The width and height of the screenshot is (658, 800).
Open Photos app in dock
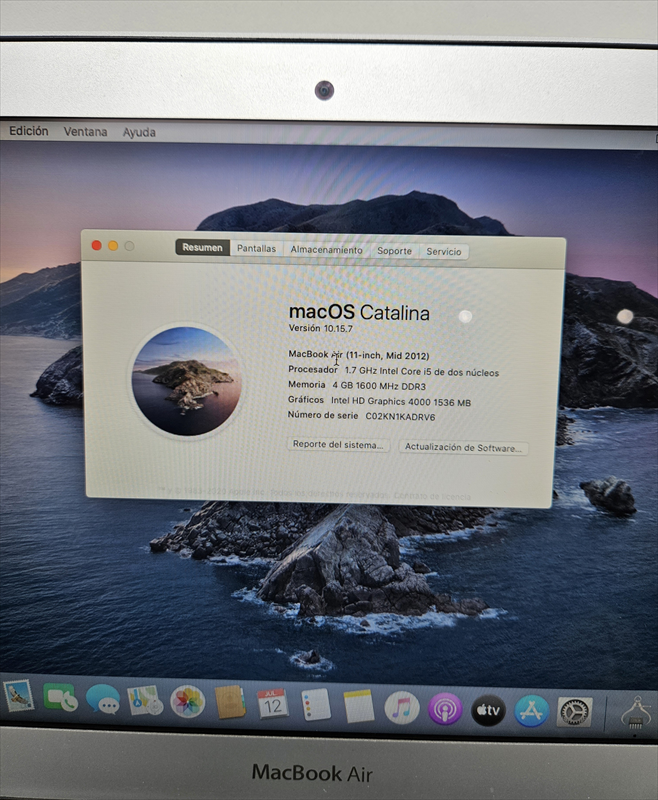pyautogui.click(x=187, y=701)
